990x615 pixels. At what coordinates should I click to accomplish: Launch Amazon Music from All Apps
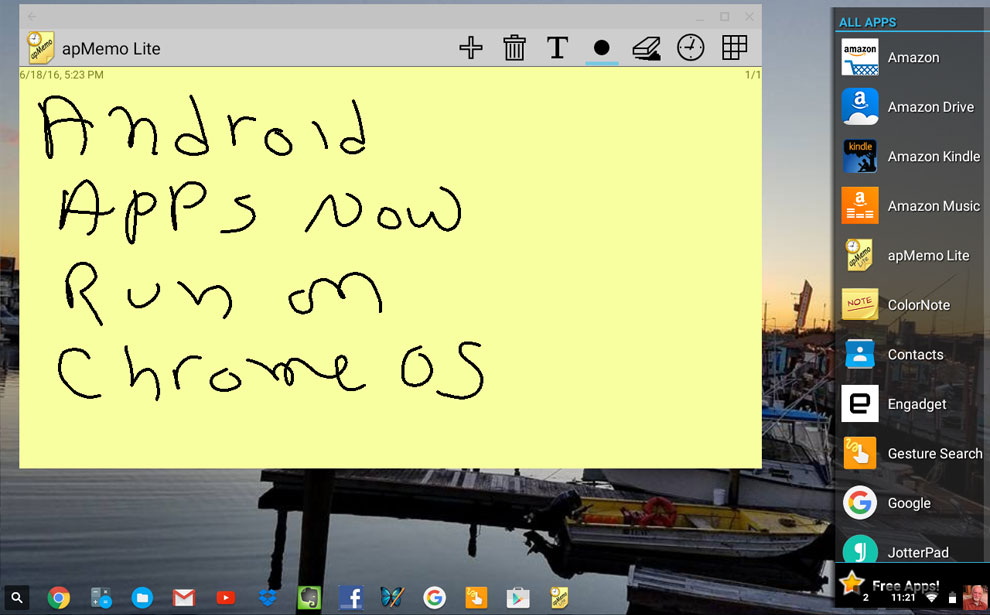click(912, 206)
